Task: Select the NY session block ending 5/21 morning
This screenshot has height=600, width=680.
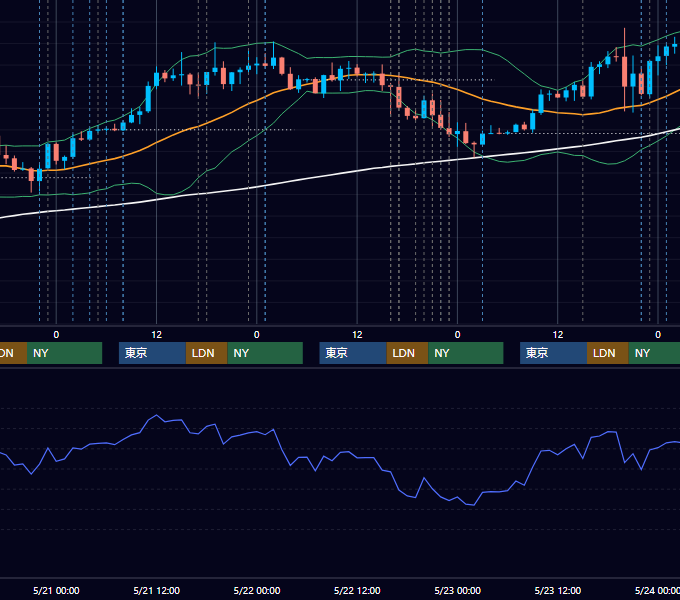Action: click(x=64, y=353)
